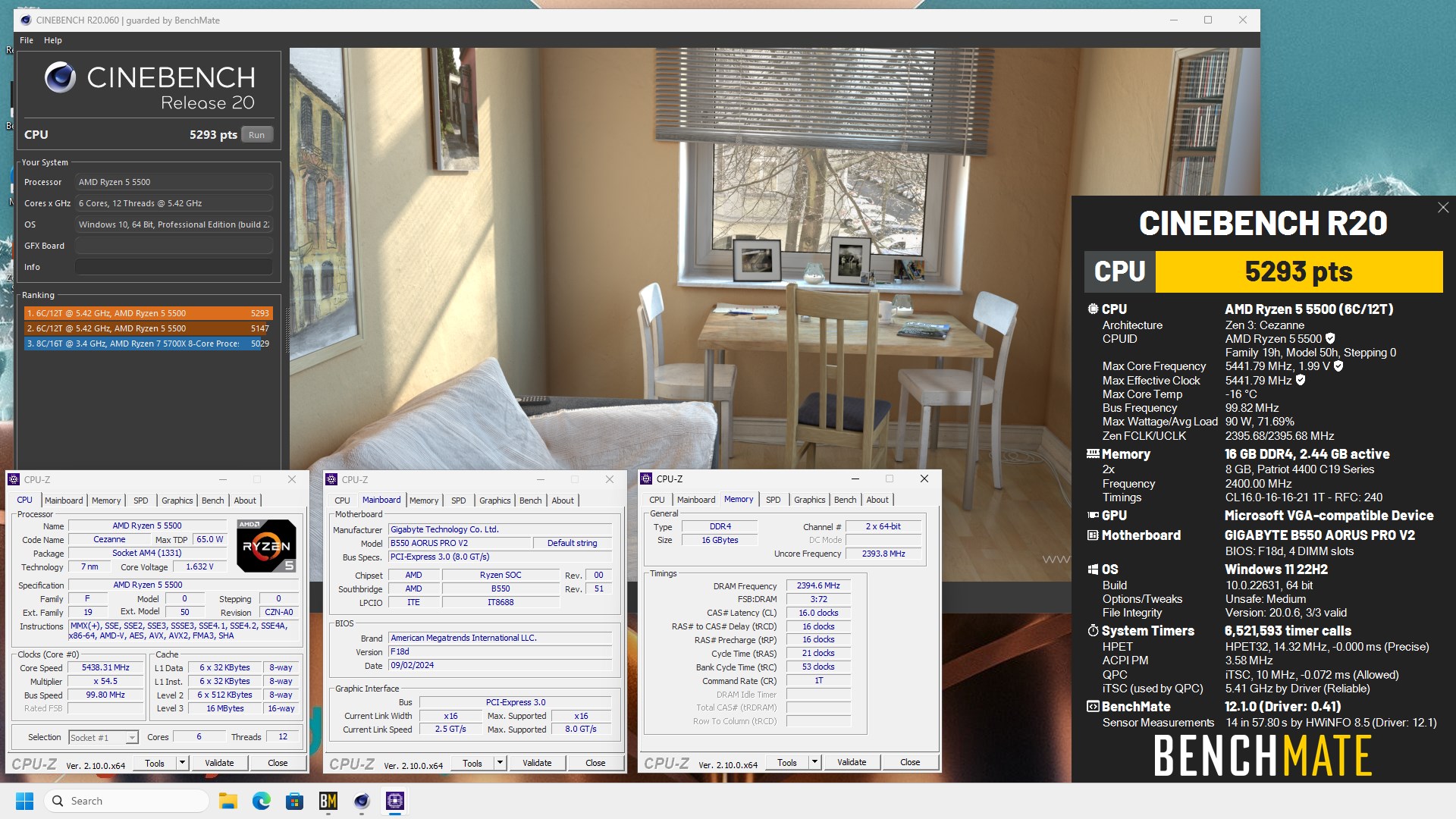Minimize the CPU-Z Memory window
Screen dimensions: 1456x819
pyautogui.click(x=855, y=479)
